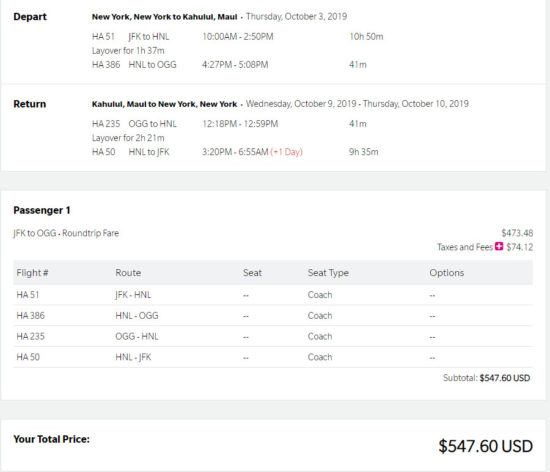Select the HA 386 row in flight table
This screenshot has height=472, width=550.
[x=273, y=316]
